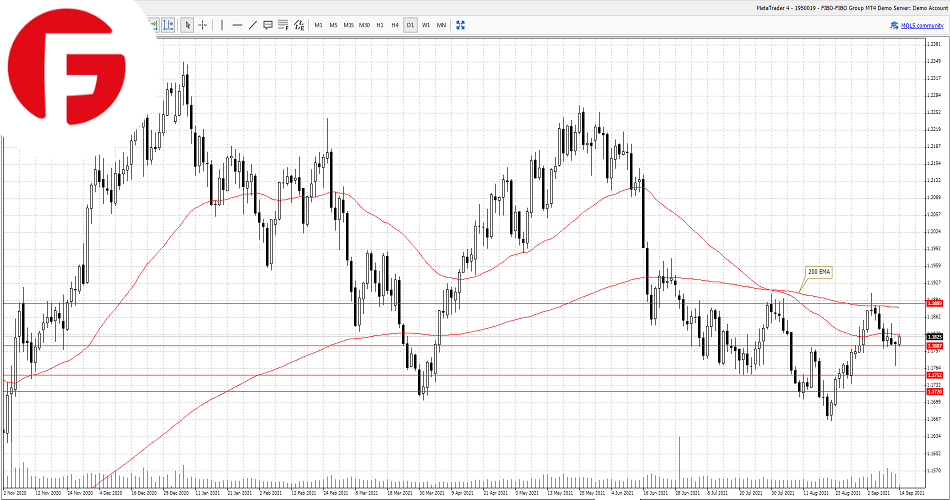Draw a vertical line tool
The image size is (950, 500).
pyautogui.click(x=222, y=25)
